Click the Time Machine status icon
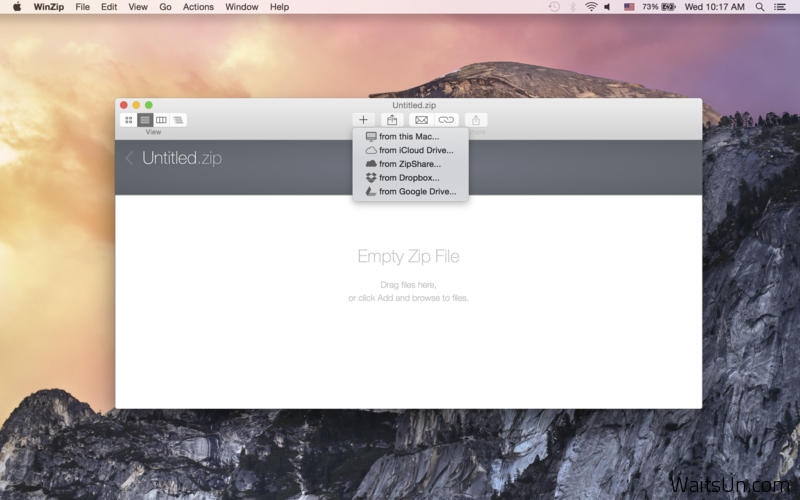The height and width of the screenshot is (500, 800). click(x=554, y=7)
